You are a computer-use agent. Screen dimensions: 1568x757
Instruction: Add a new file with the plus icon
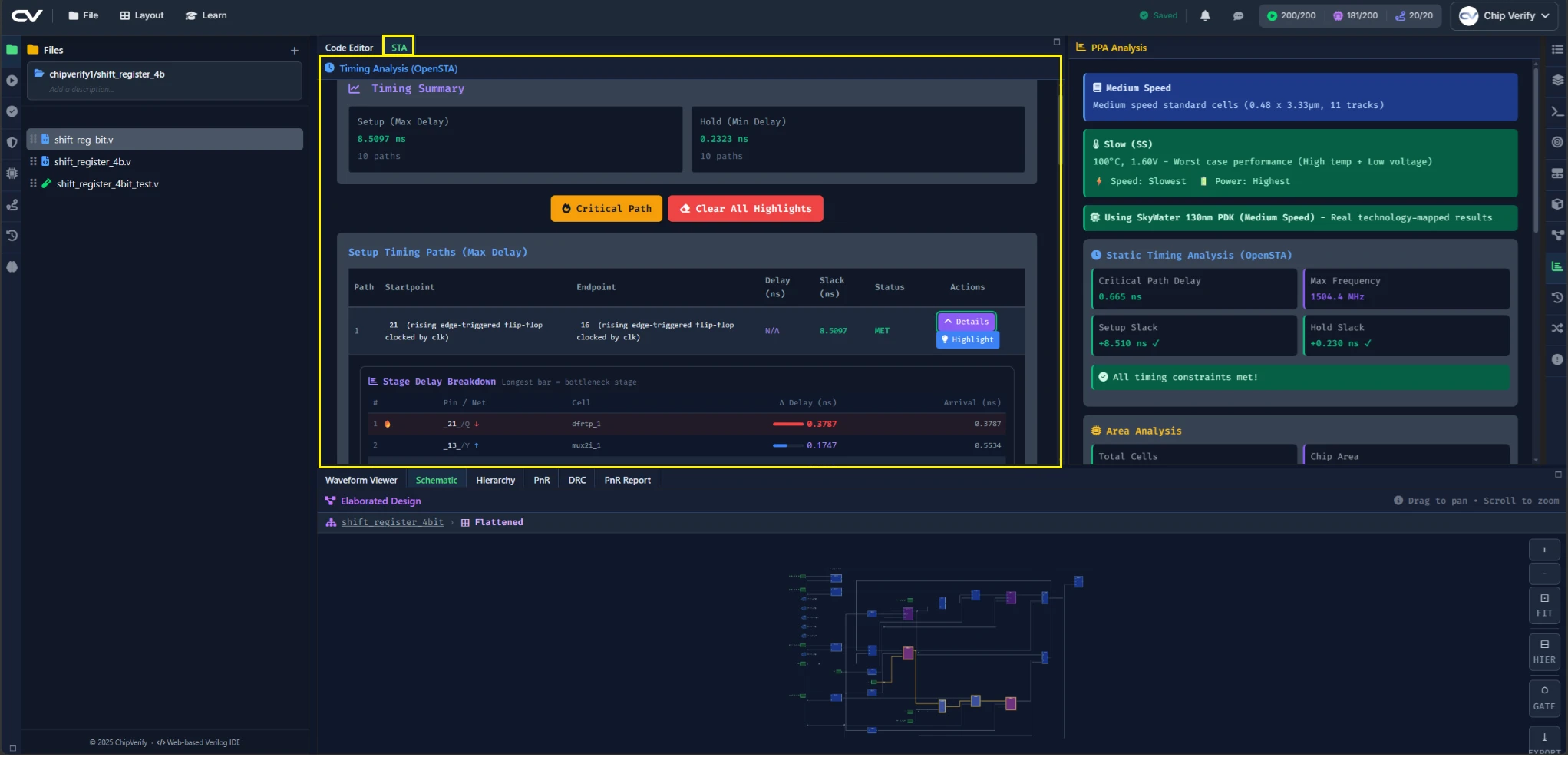click(x=295, y=51)
